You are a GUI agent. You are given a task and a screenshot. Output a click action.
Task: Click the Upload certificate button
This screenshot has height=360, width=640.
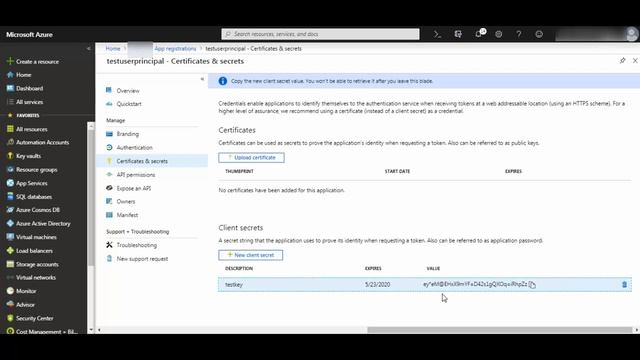click(x=251, y=158)
